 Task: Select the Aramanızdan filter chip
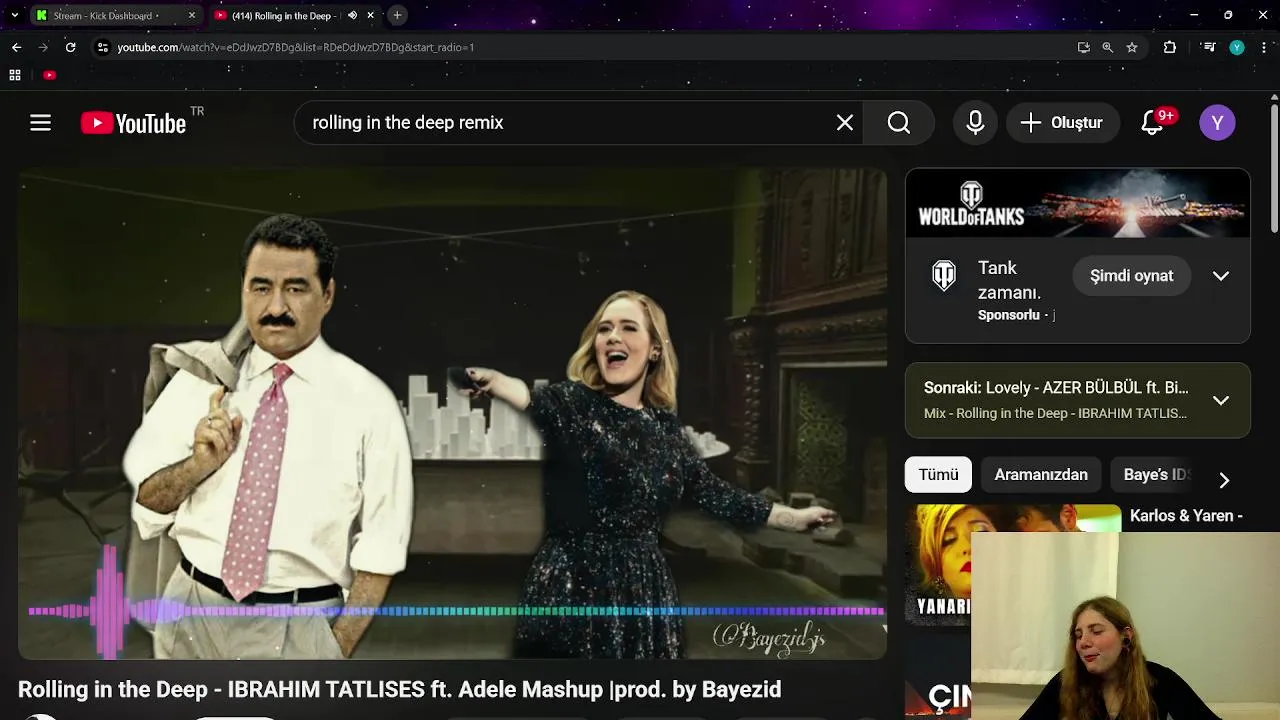1041,475
